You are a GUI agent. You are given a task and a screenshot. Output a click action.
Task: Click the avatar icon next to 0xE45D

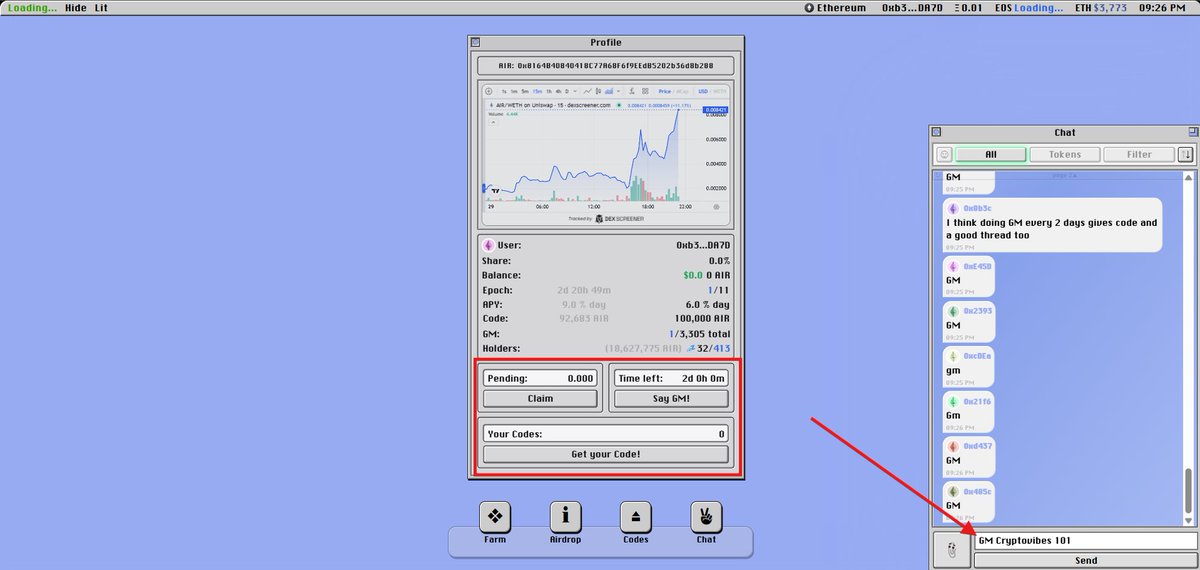[953, 267]
